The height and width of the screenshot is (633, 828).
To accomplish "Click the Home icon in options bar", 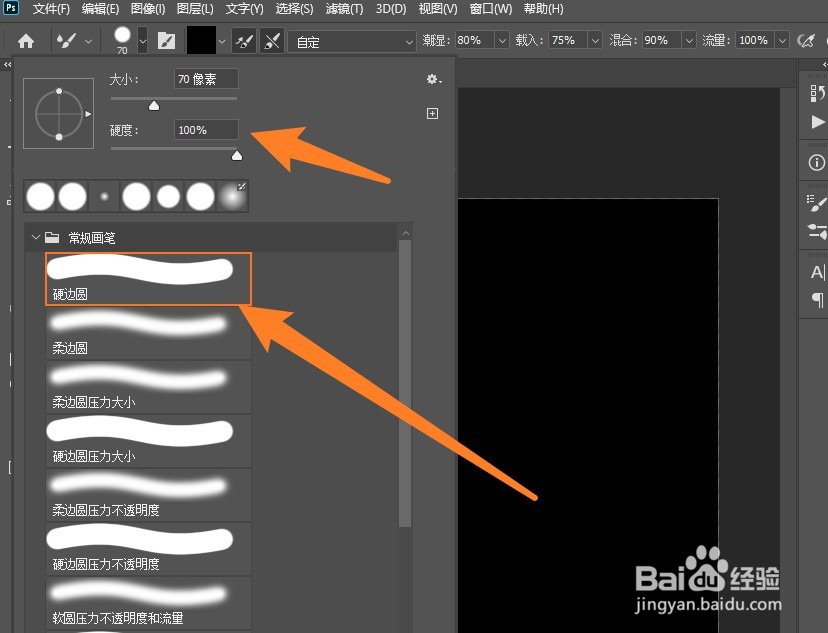I will (x=26, y=41).
